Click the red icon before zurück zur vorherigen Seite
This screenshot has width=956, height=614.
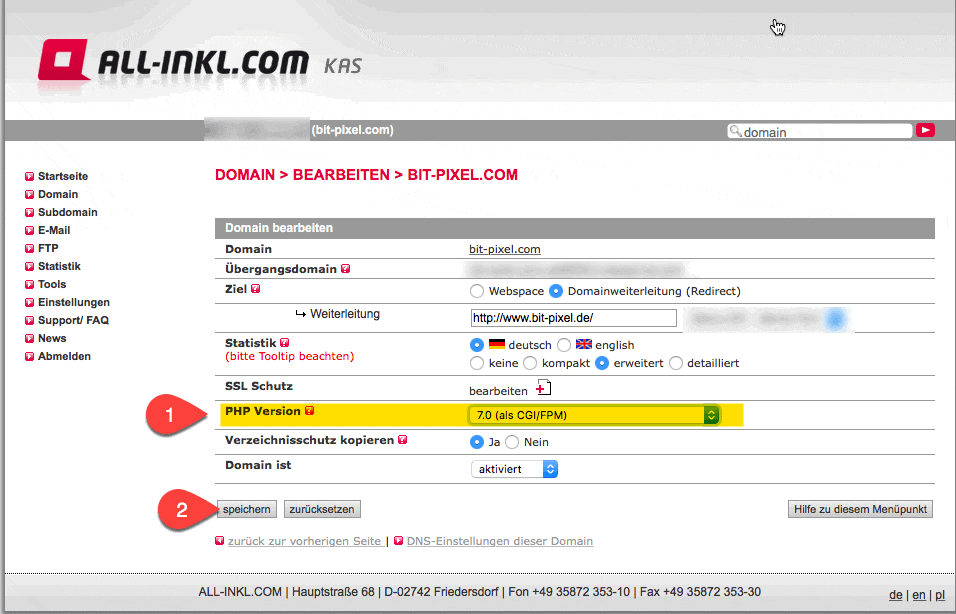pyautogui.click(x=219, y=541)
